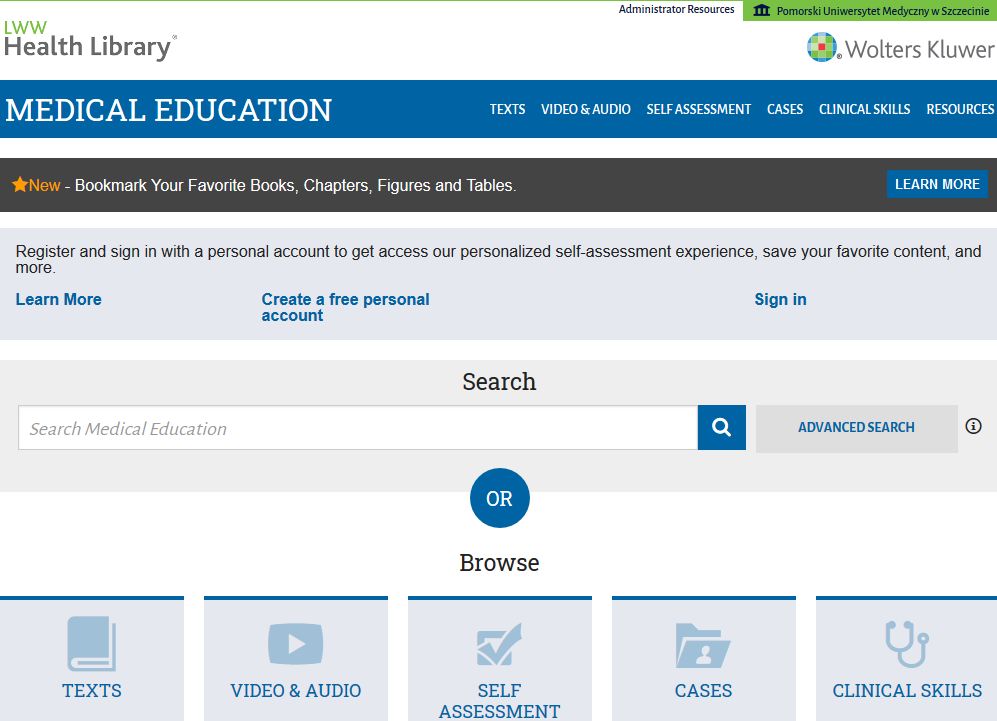Image resolution: width=997 pixels, height=721 pixels.
Task: Open the ADVANCED SEARCH page
Action: [856, 427]
